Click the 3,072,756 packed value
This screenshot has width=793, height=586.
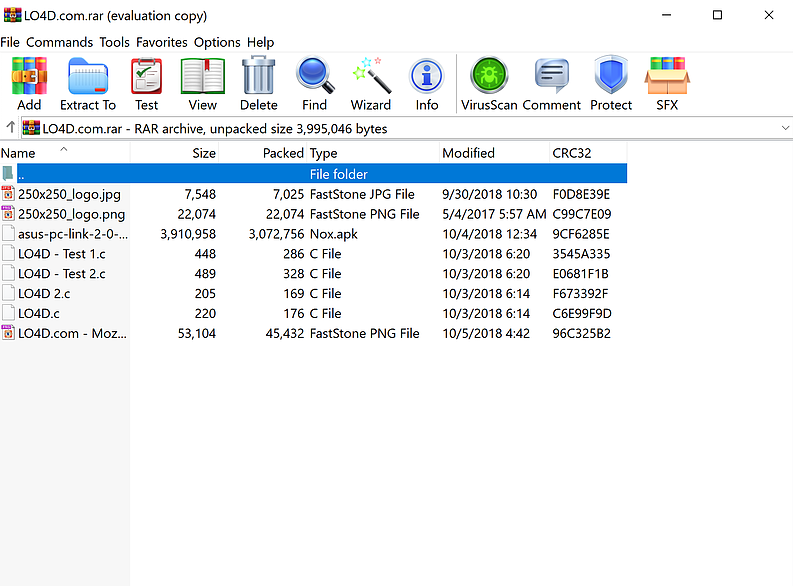click(276, 234)
